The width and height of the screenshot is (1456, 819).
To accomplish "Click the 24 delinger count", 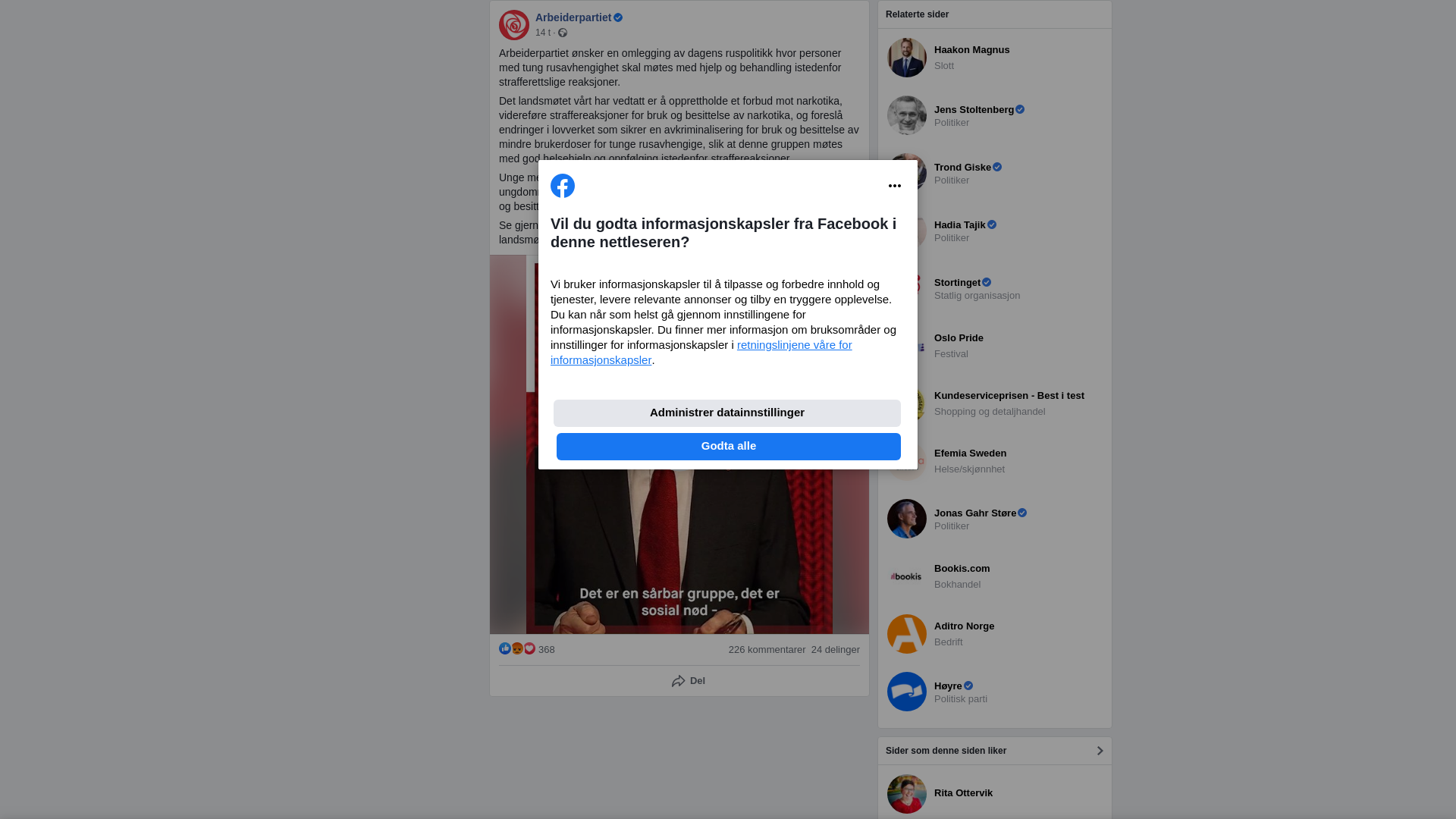I will (x=836, y=650).
